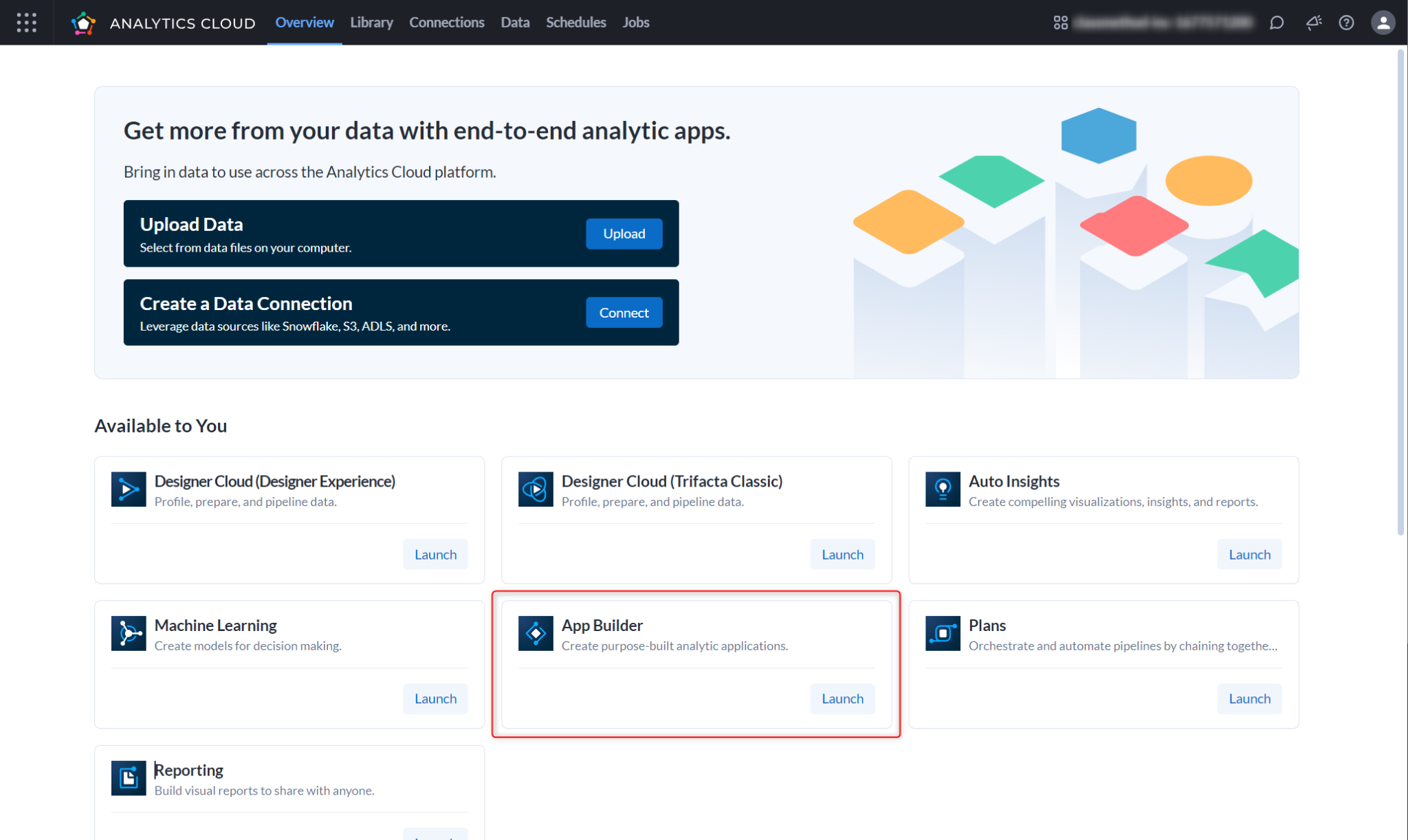Switch to the Connections tab

(447, 22)
